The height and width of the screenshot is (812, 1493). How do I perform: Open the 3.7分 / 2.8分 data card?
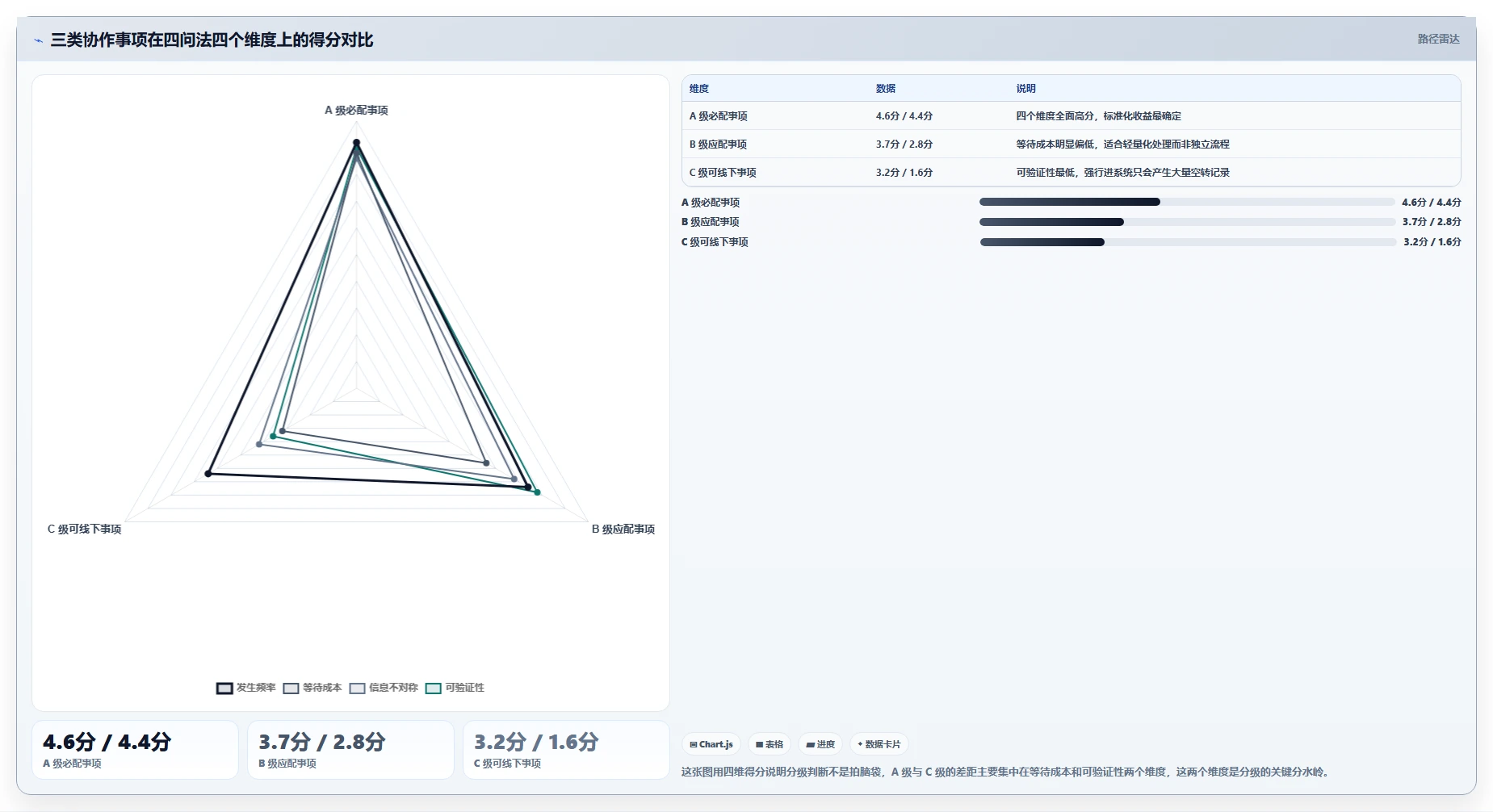(350, 750)
